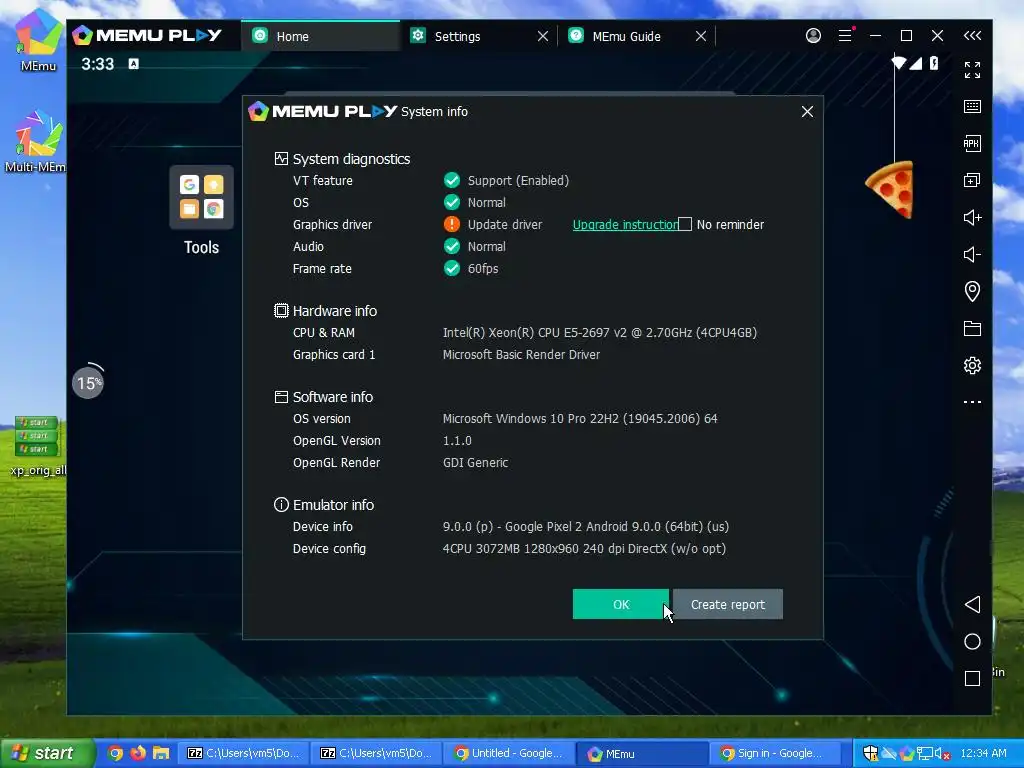The width and height of the screenshot is (1024, 768).
Task: Click the volume up icon
Action: click(972, 217)
